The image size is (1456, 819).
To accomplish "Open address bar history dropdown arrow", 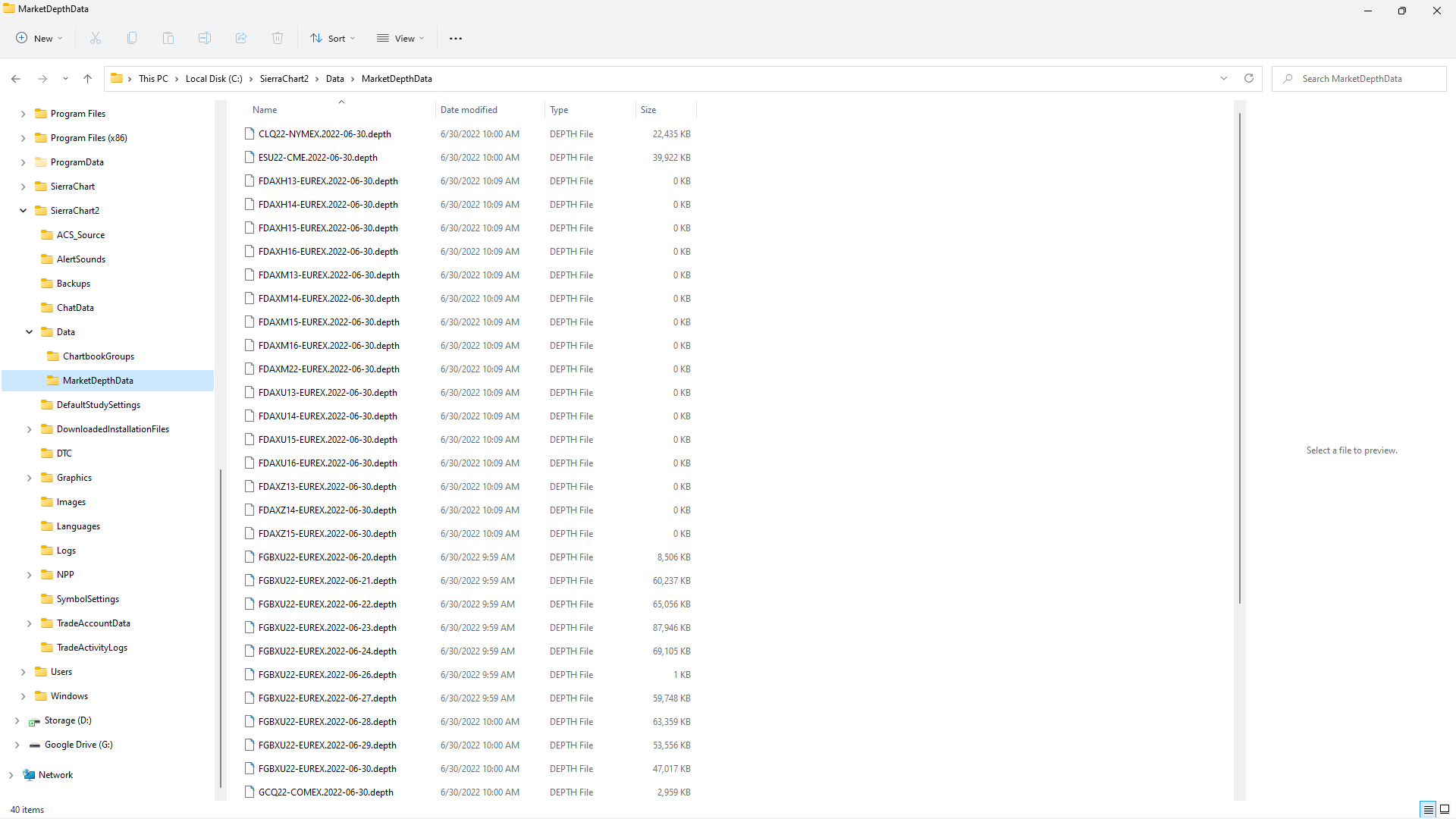I will click(1224, 79).
